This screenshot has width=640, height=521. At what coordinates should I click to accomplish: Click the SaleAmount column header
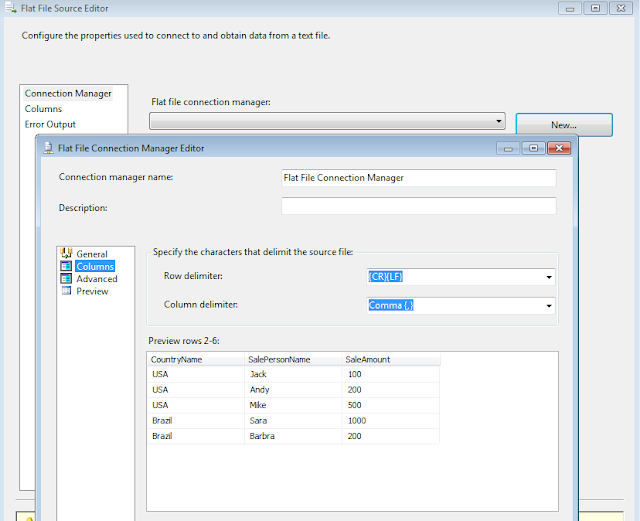[x=391, y=360]
